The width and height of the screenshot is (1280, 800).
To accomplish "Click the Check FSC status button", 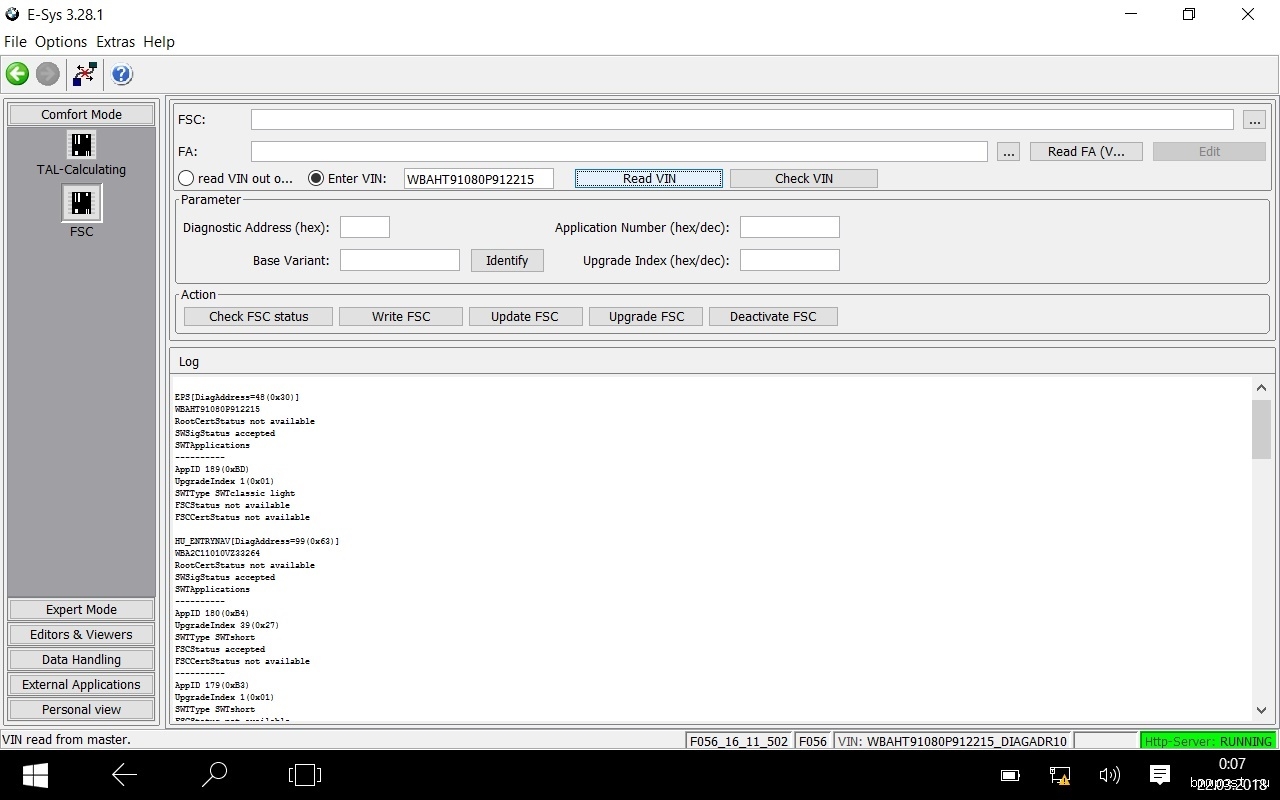I will point(258,317).
